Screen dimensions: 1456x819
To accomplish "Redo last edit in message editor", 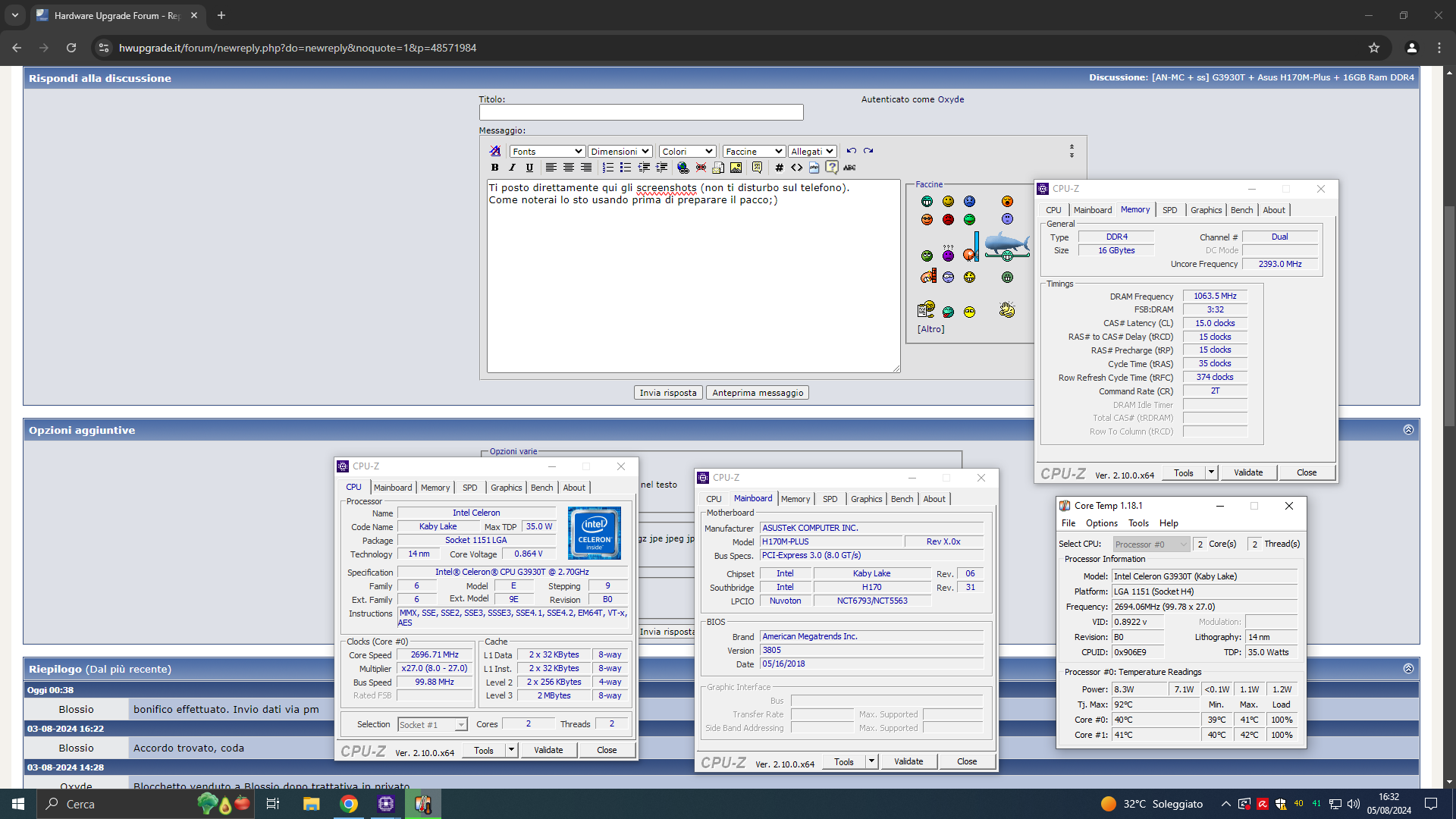I will [868, 151].
